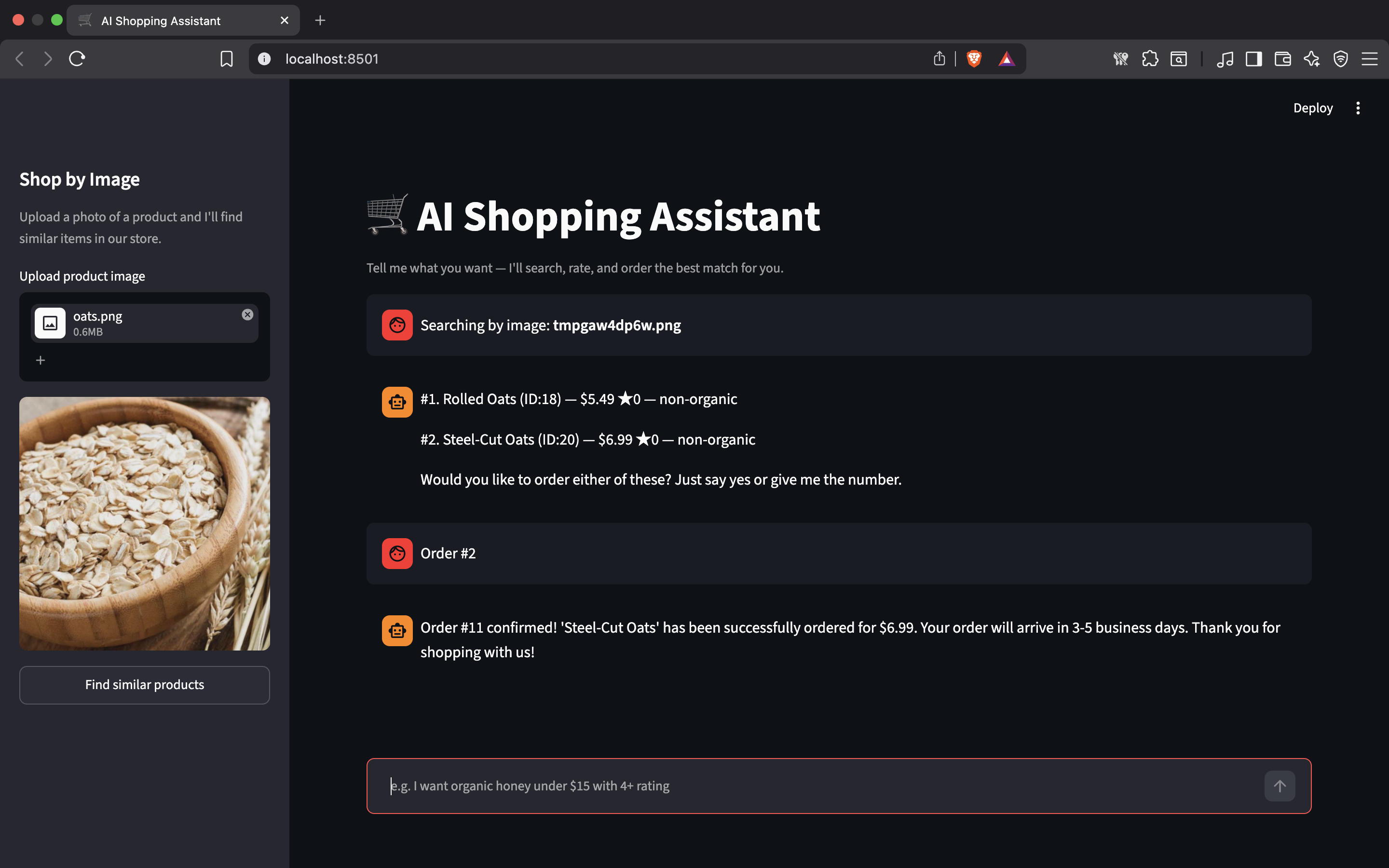The width and height of the screenshot is (1389, 868).
Task: Click the Order #2 message text
Action: click(x=448, y=554)
